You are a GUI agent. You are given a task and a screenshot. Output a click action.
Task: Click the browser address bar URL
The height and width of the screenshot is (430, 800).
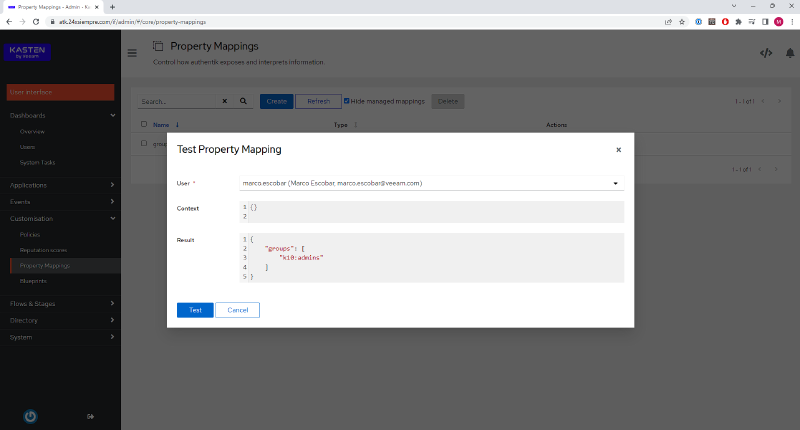pos(132,22)
